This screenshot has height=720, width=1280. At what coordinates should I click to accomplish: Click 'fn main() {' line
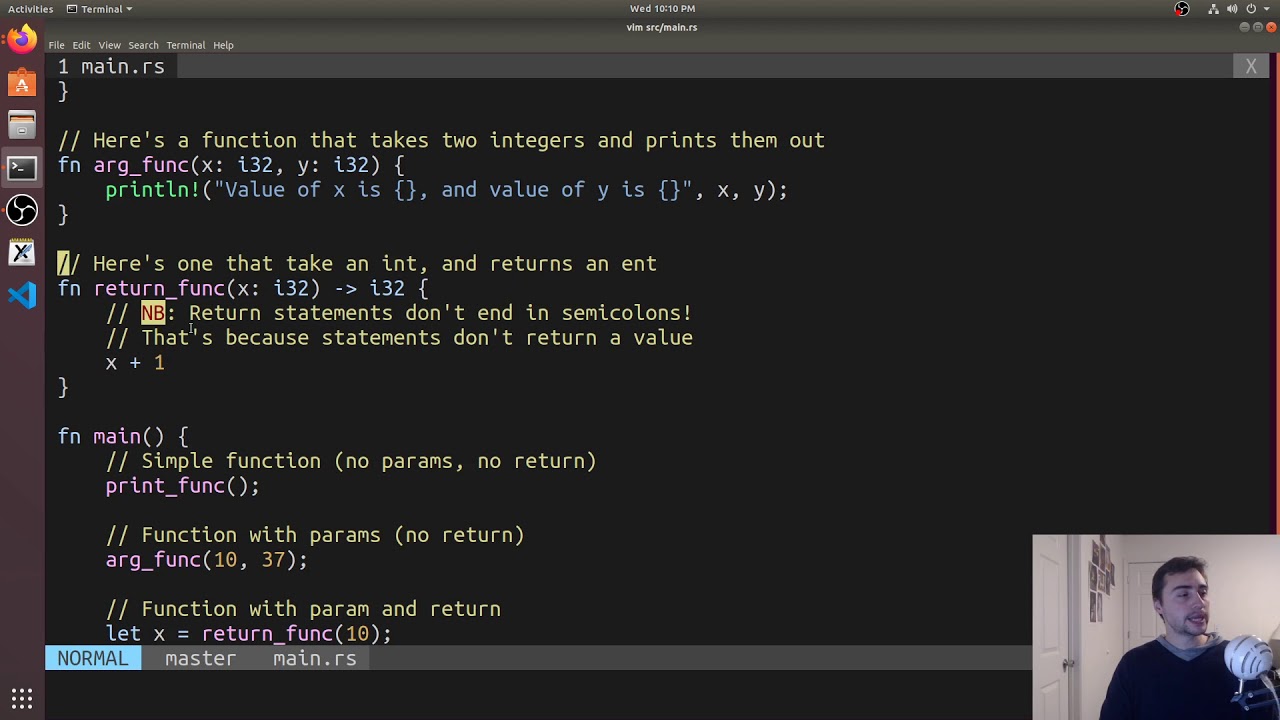pyautogui.click(x=123, y=436)
